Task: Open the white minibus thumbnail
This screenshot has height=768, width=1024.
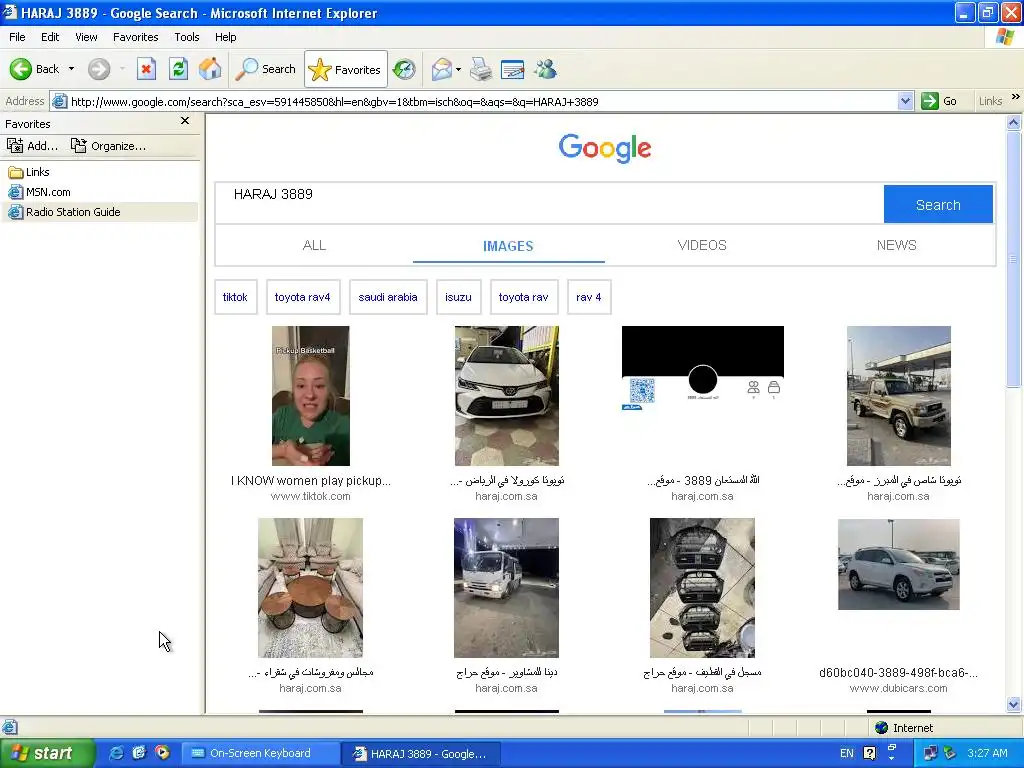Action: click(x=506, y=588)
